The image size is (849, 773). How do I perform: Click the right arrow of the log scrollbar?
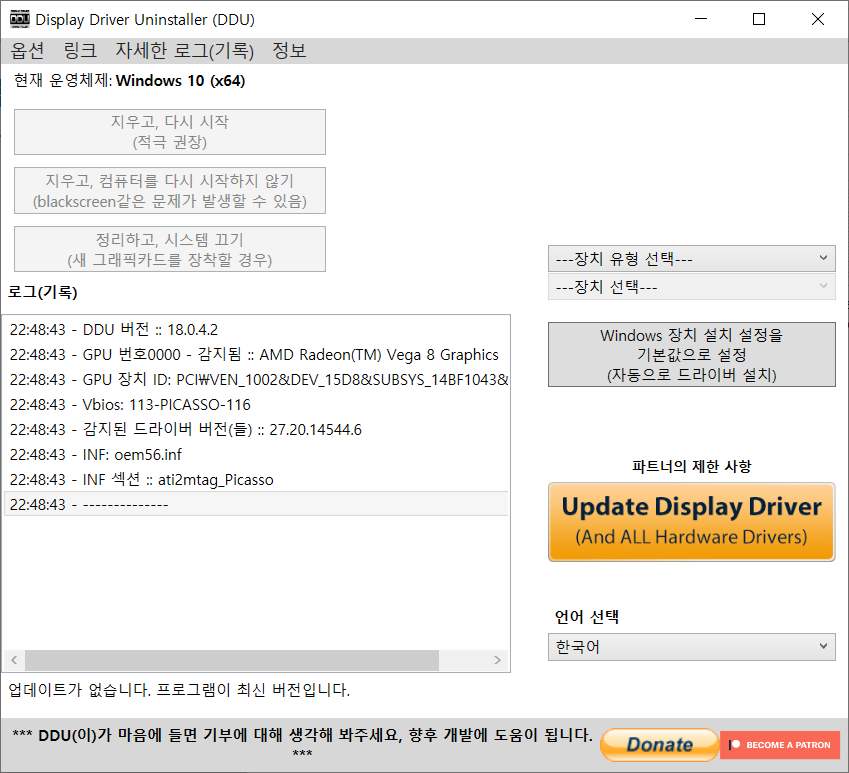point(497,660)
